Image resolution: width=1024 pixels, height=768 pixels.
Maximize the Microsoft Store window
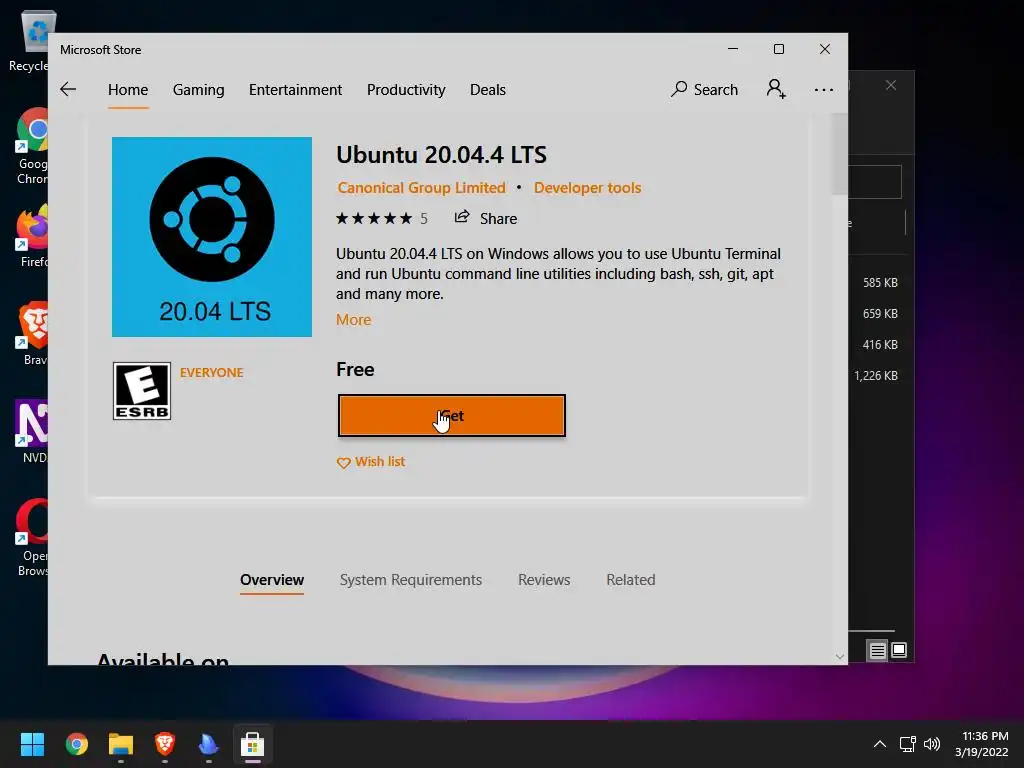[778, 49]
